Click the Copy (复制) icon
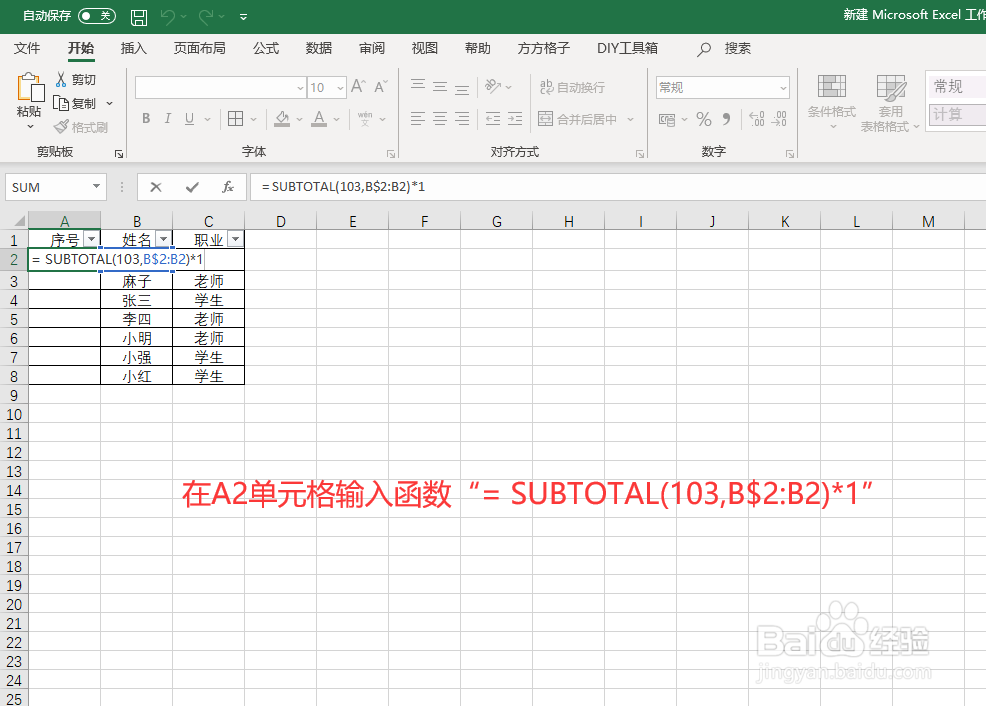The width and height of the screenshot is (986, 706). [61, 103]
